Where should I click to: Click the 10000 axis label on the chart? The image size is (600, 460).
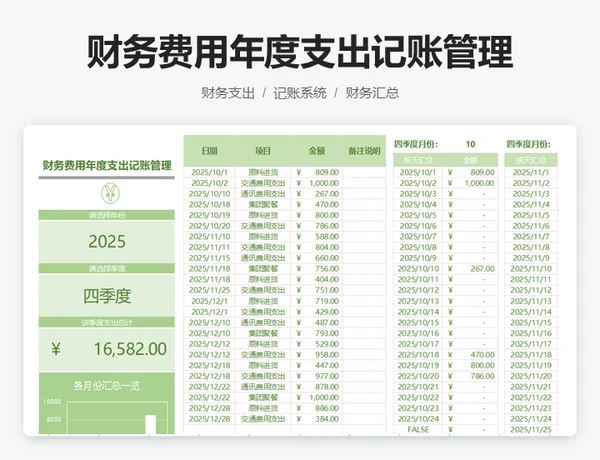click(52, 401)
